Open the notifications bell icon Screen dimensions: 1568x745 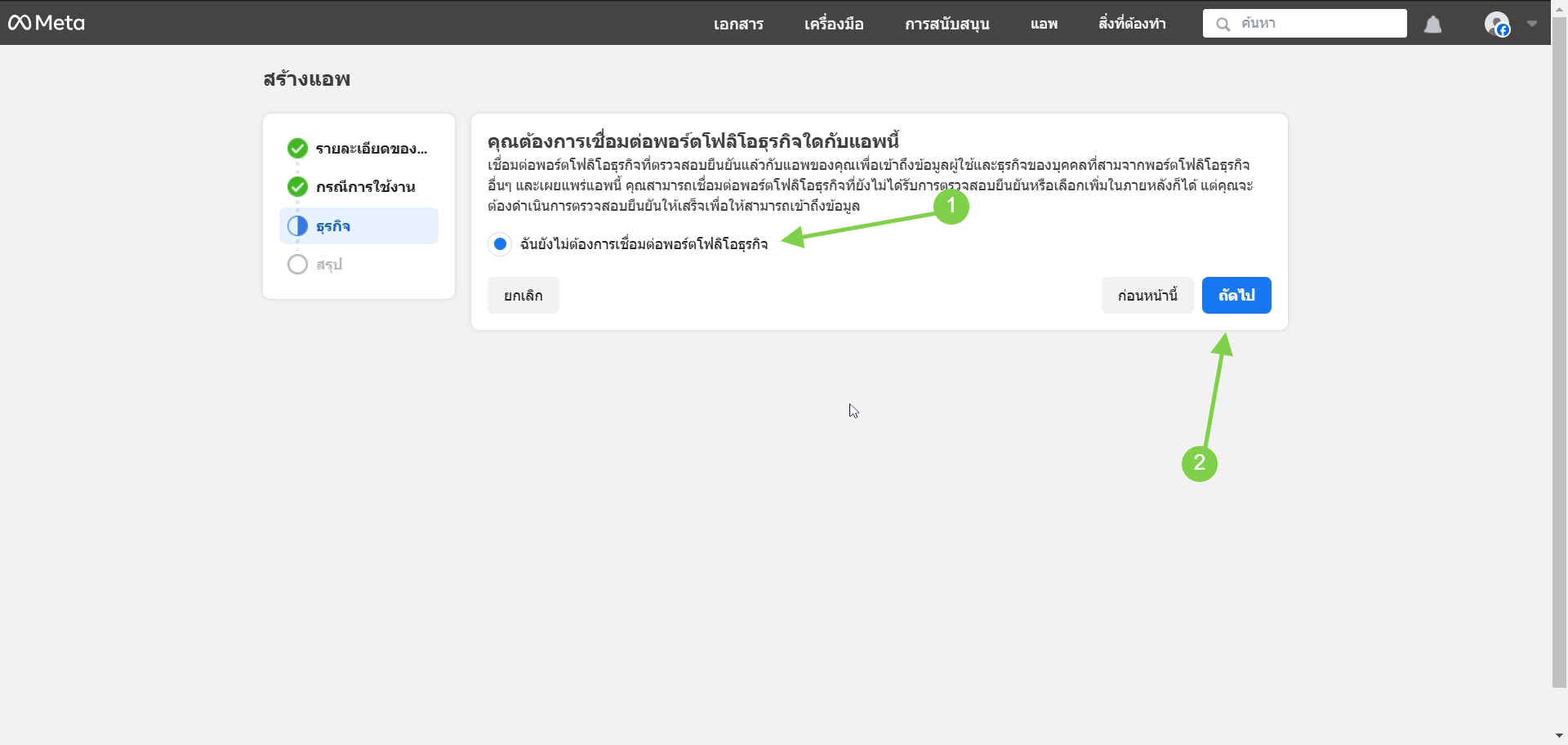coord(1432,25)
